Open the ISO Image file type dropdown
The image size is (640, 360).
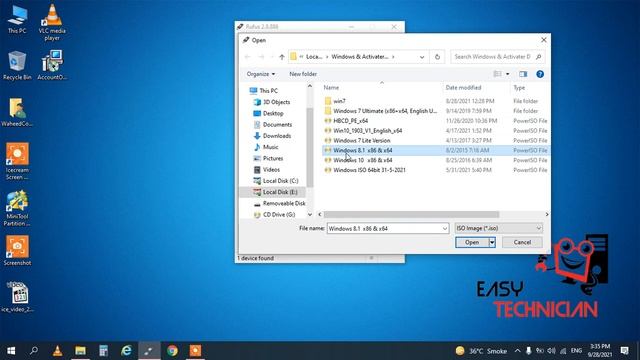tap(498, 228)
